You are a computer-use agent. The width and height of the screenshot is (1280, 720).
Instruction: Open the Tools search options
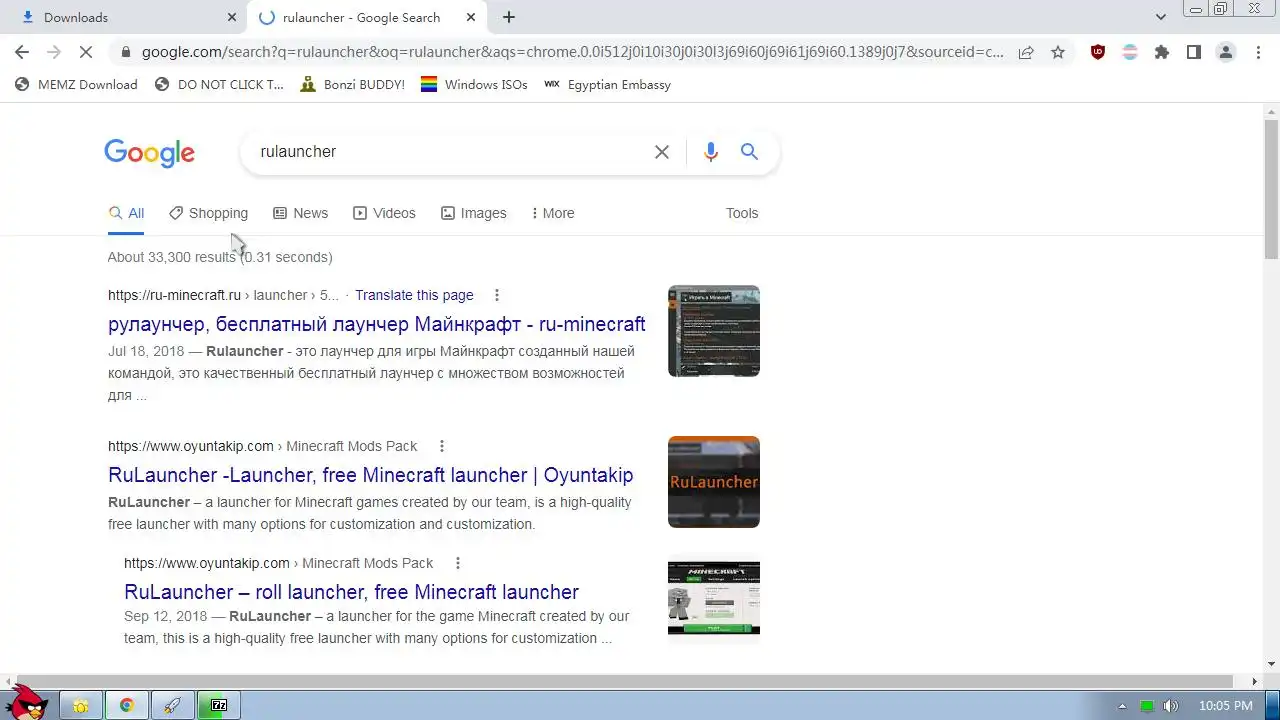pyautogui.click(x=742, y=213)
